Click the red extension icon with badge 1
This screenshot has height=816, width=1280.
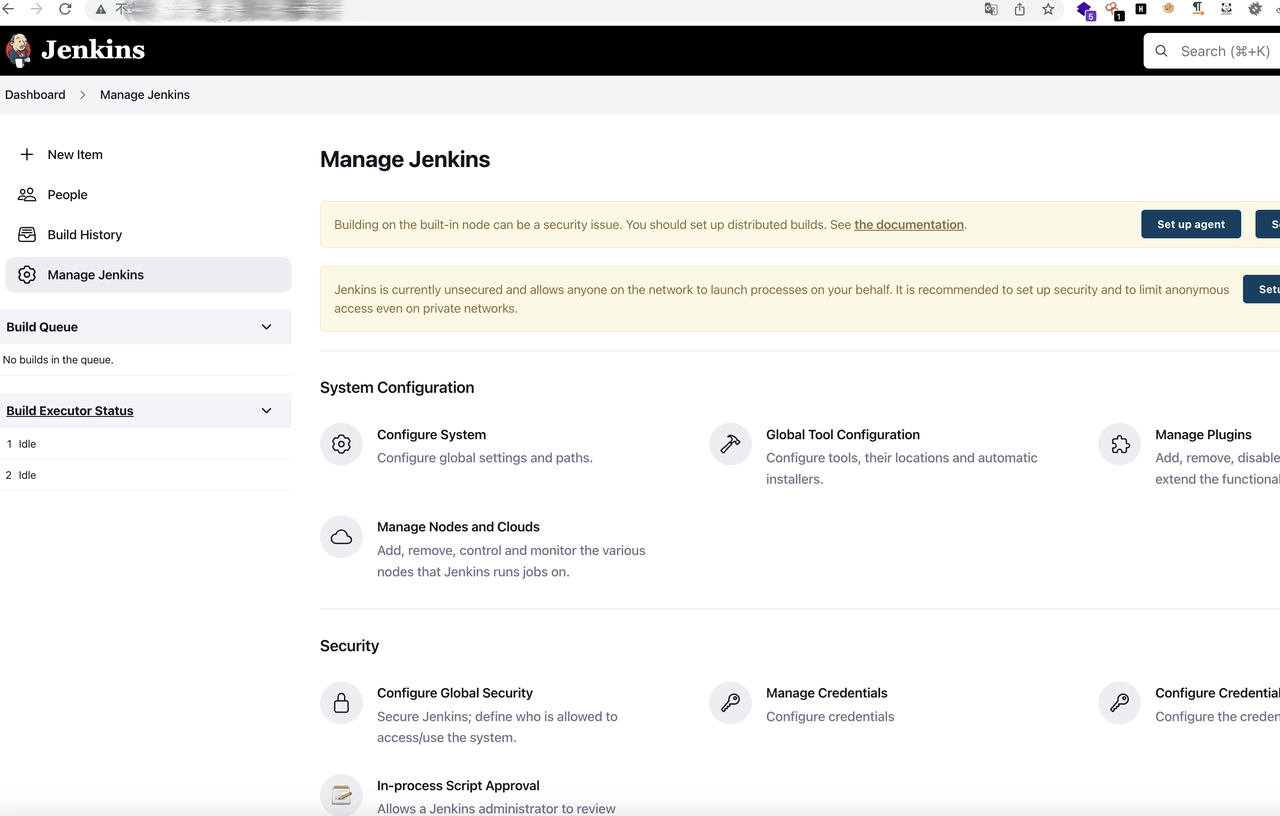pyautogui.click(x=1114, y=11)
